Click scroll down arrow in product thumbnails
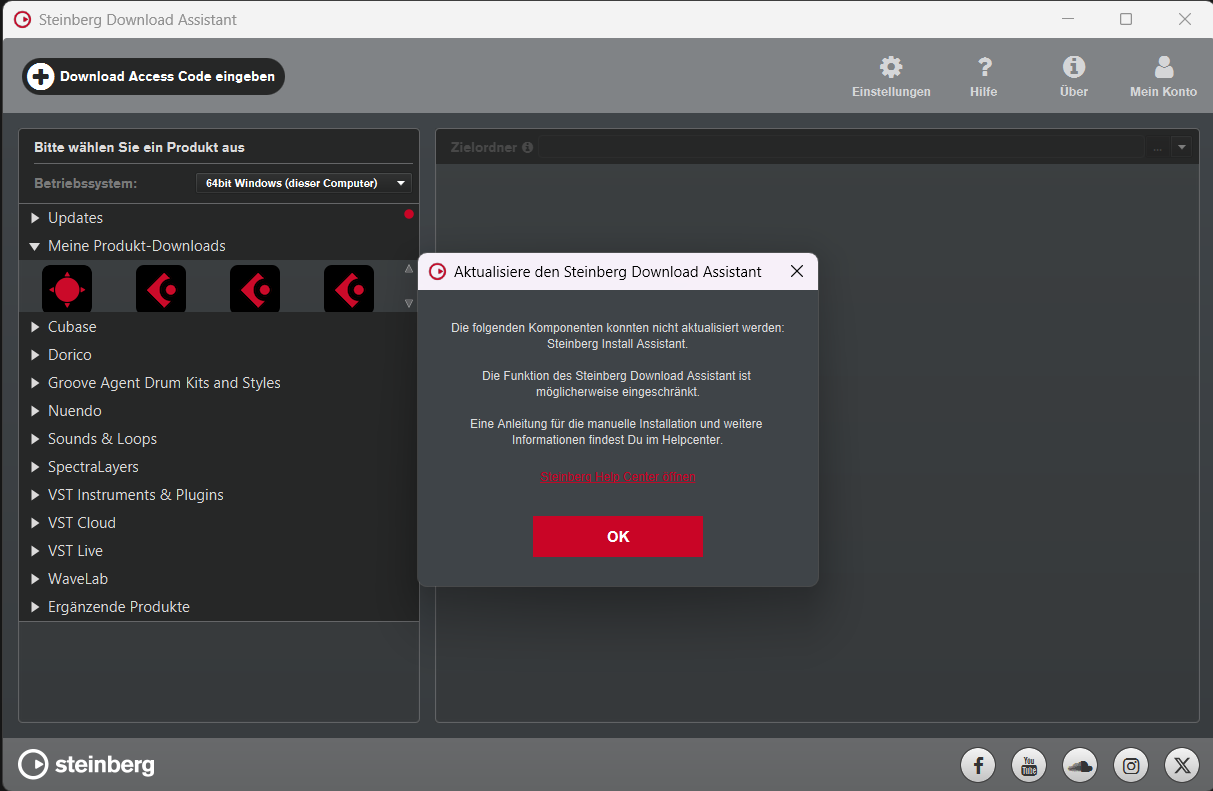Image resolution: width=1213 pixels, height=791 pixels. tap(408, 303)
